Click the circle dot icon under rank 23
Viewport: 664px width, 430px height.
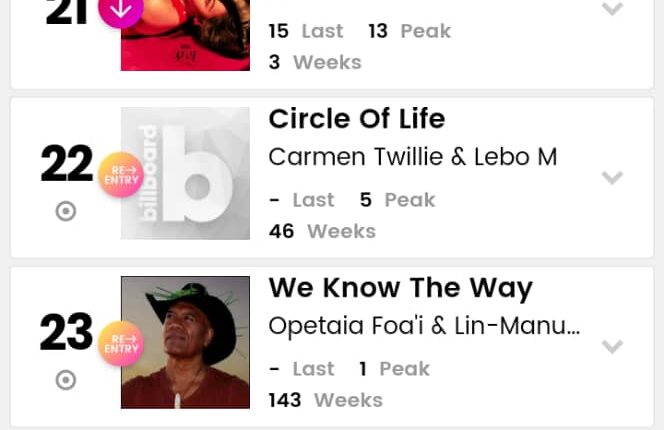(66, 380)
